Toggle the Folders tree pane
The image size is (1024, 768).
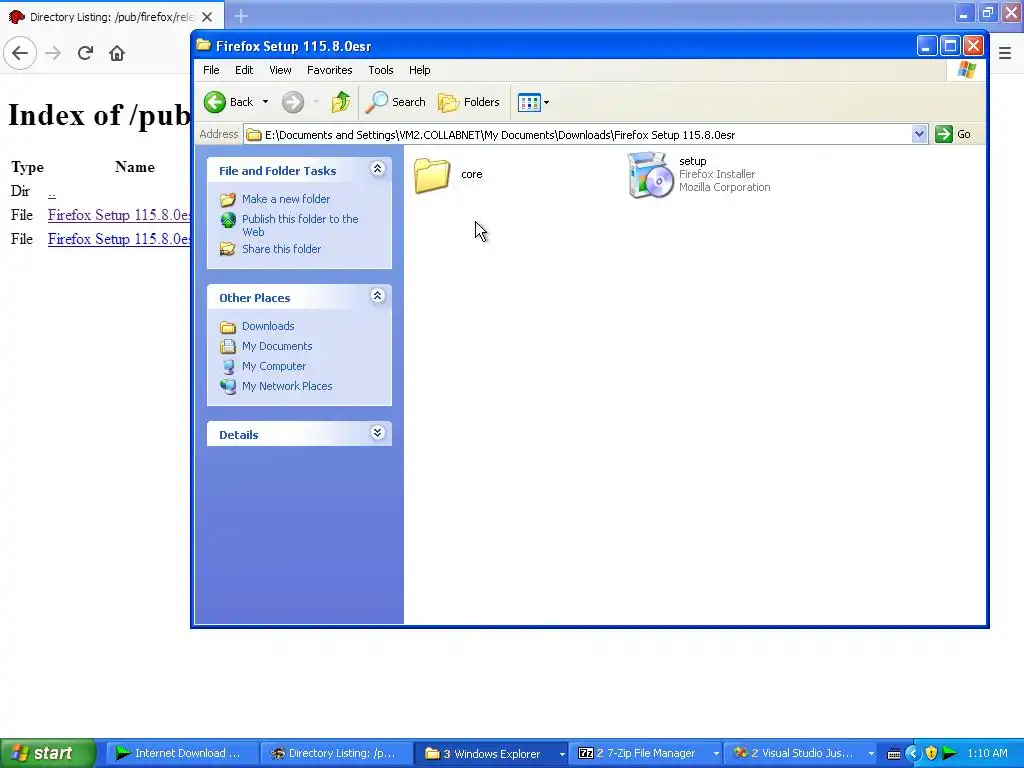click(x=469, y=102)
